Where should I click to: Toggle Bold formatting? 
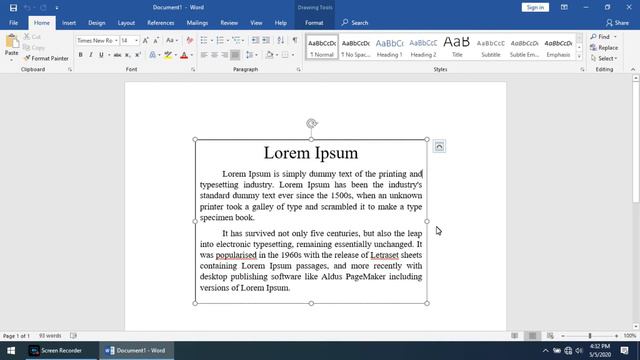pyautogui.click(x=80, y=55)
